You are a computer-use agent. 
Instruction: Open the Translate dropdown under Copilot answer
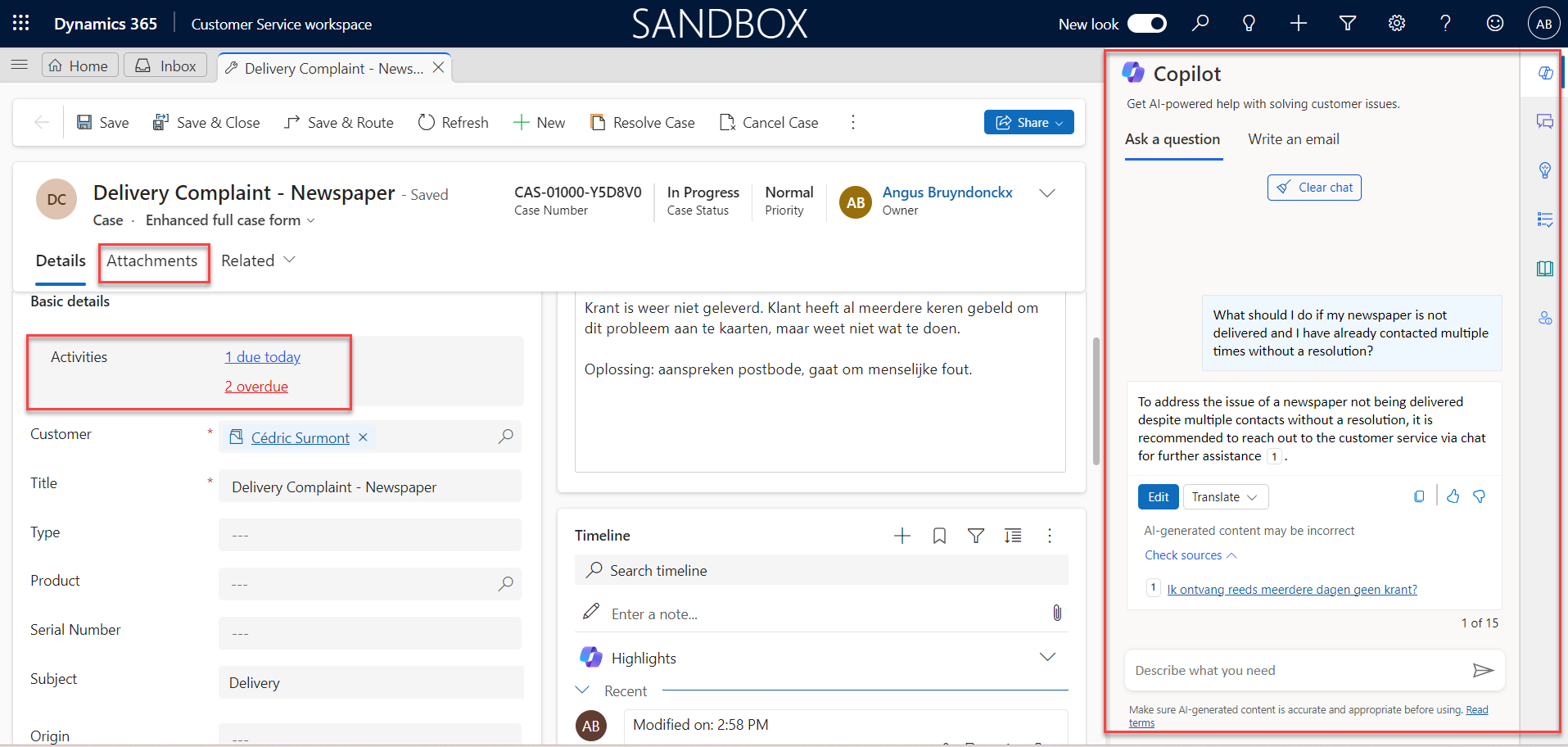tap(1225, 496)
